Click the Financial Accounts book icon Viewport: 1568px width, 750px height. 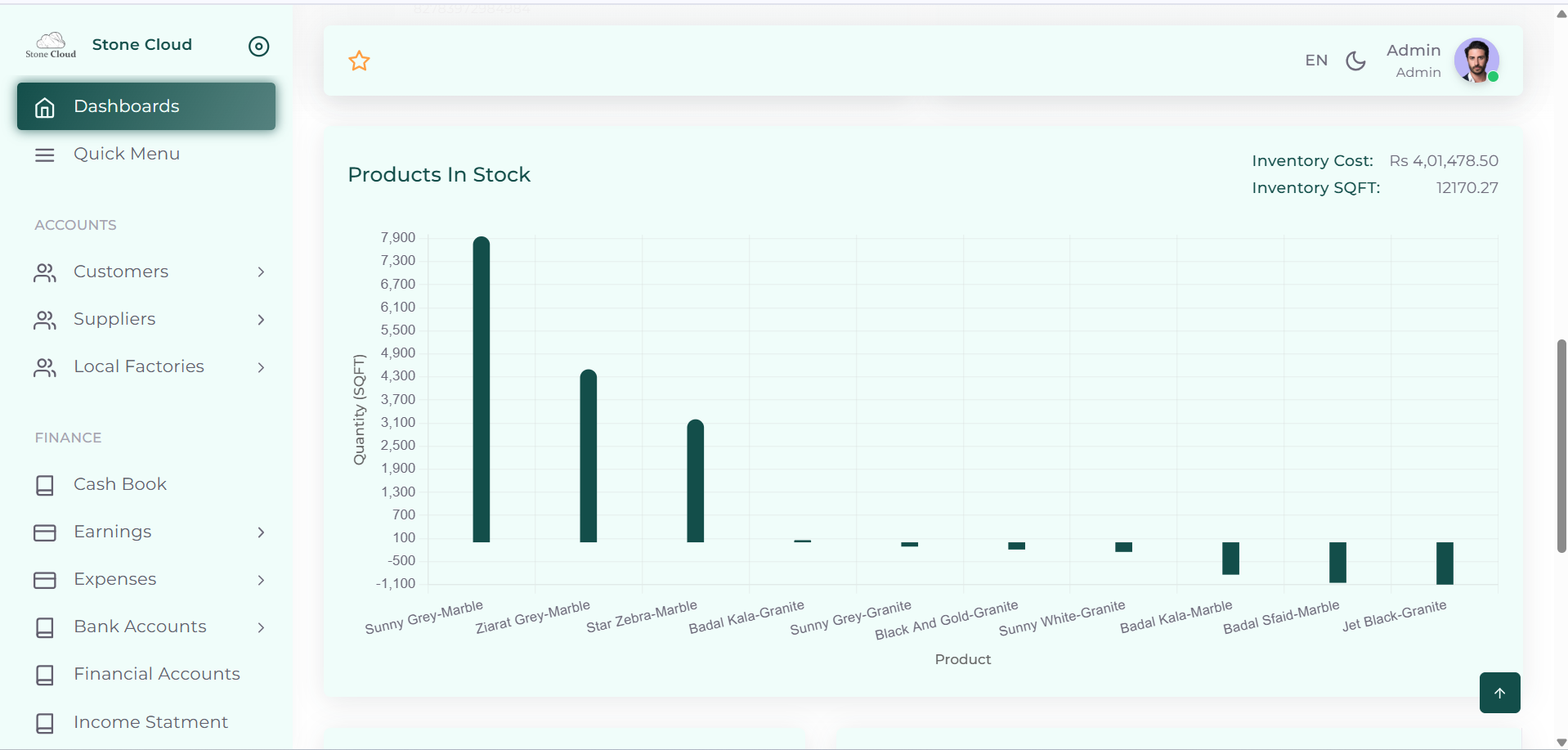[x=45, y=675]
